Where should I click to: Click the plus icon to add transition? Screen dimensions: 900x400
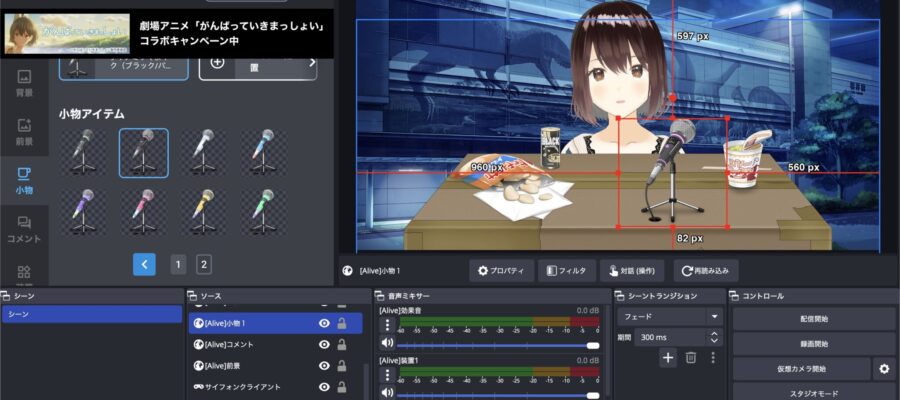[x=668, y=357]
